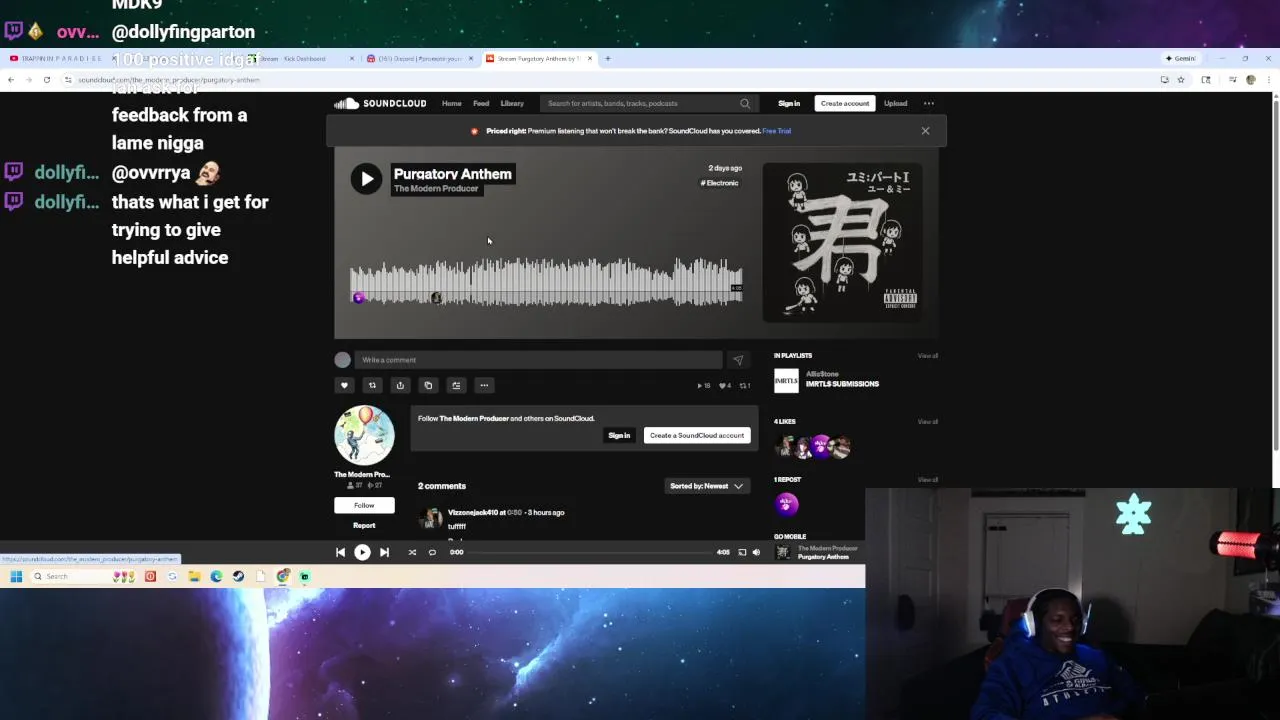Skip to previous track in bottom player
Viewport: 1280px width, 720px height.
click(340, 552)
